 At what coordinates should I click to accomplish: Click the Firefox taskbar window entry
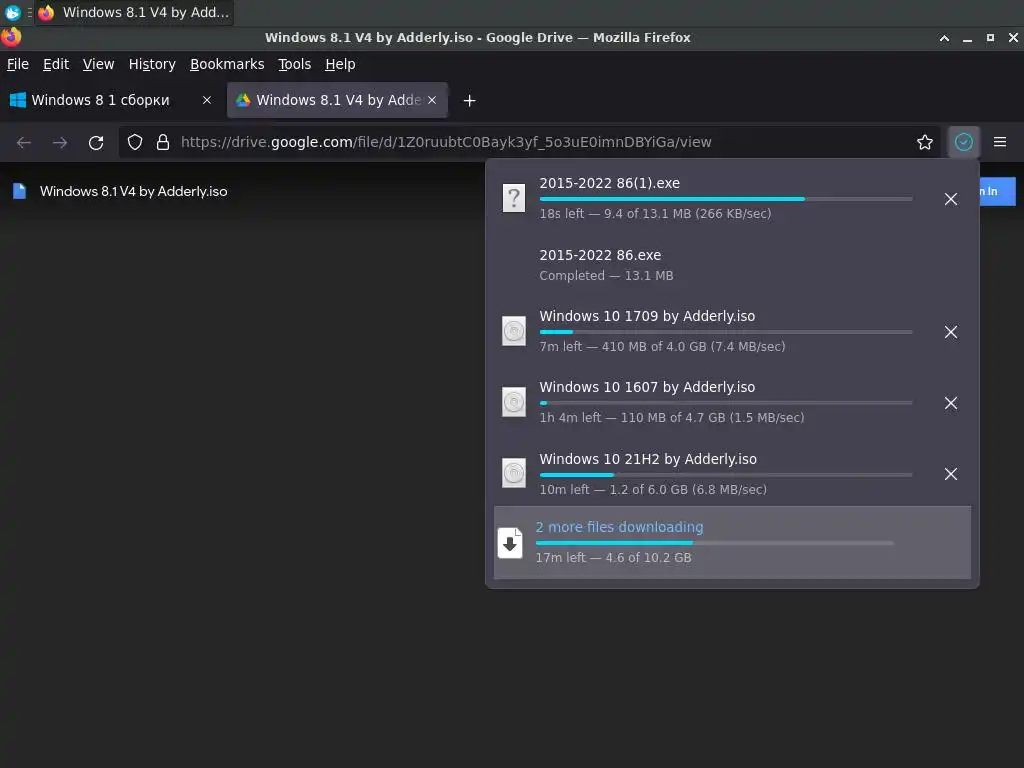point(135,12)
